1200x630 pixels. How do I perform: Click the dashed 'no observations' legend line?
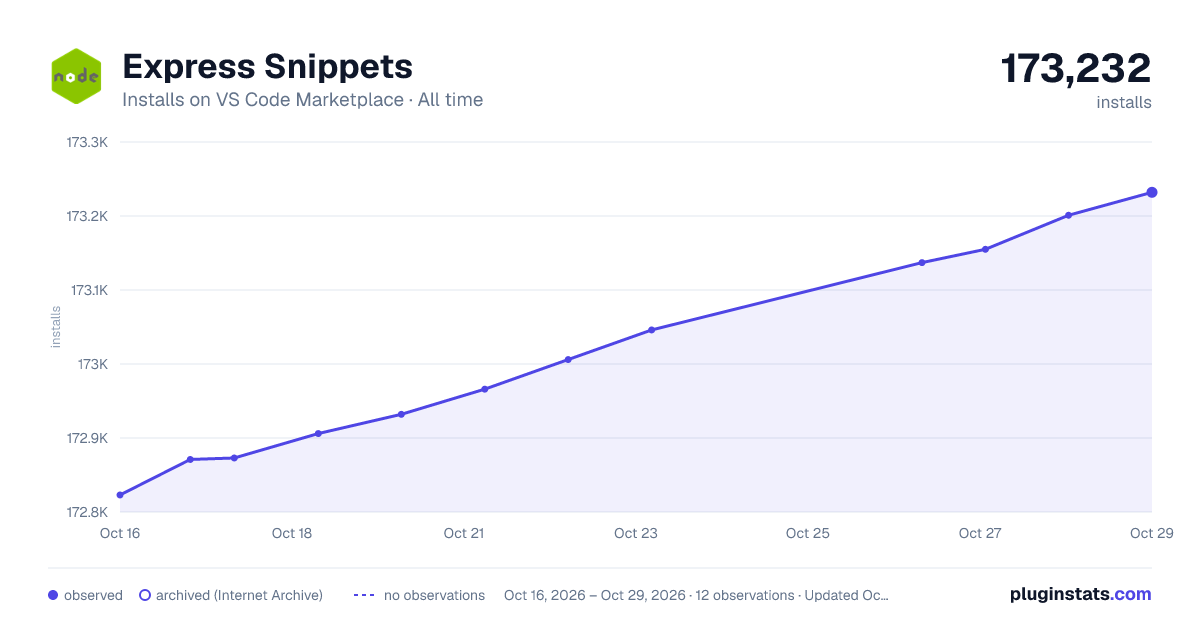point(364,595)
